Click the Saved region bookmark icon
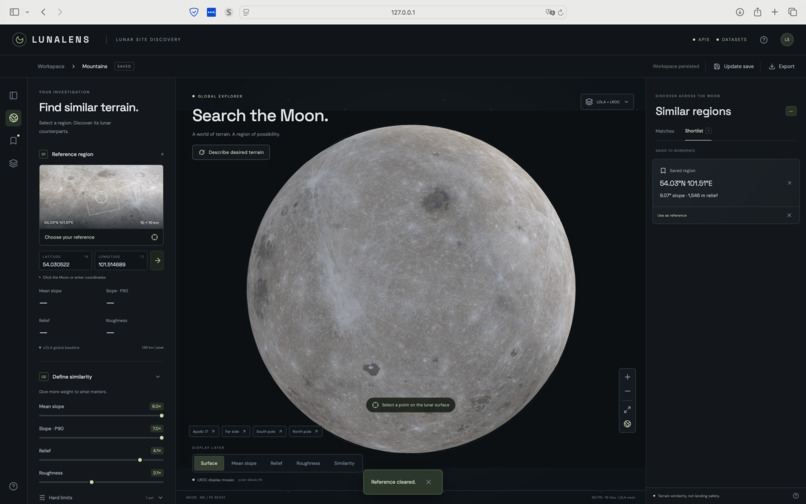Screen dimensions: 806x504 pos(663,171)
